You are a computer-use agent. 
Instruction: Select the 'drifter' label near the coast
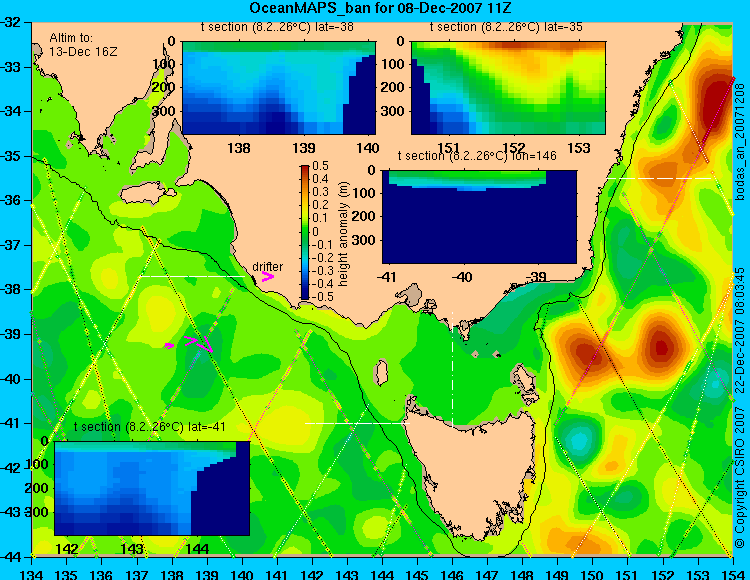[x=267, y=267]
